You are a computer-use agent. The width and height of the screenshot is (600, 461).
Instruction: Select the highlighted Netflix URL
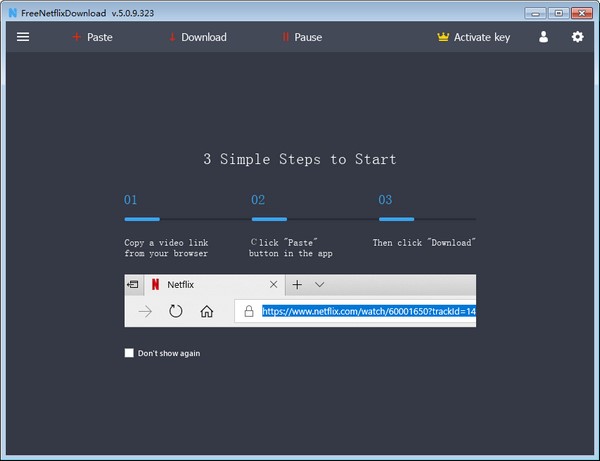(369, 311)
